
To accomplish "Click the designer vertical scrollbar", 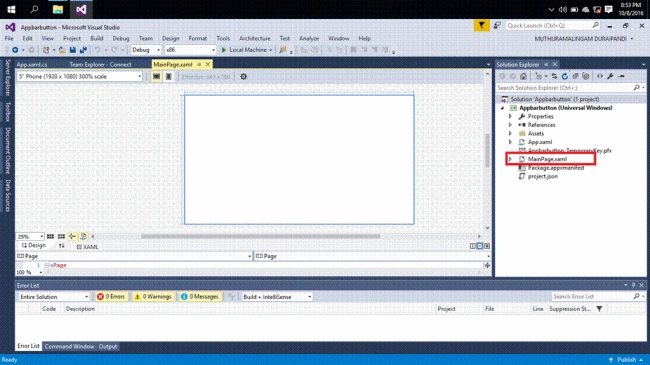I will pos(488,151).
